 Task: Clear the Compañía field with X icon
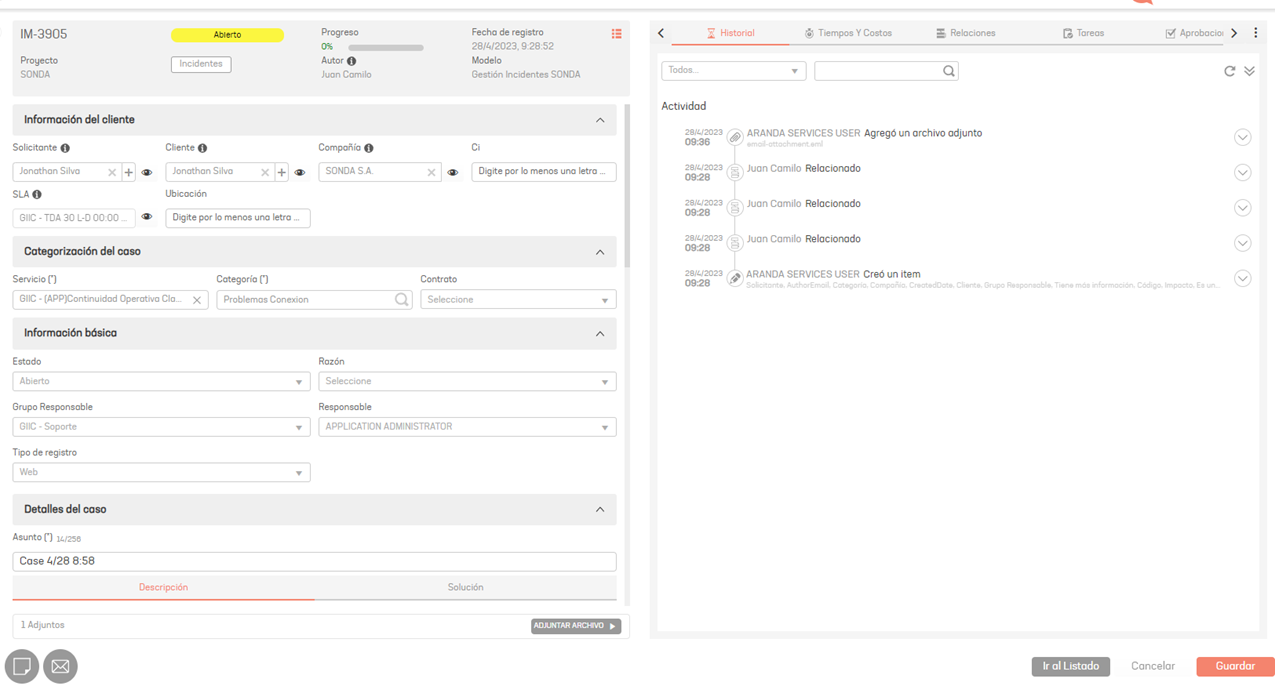tap(431, 172)
